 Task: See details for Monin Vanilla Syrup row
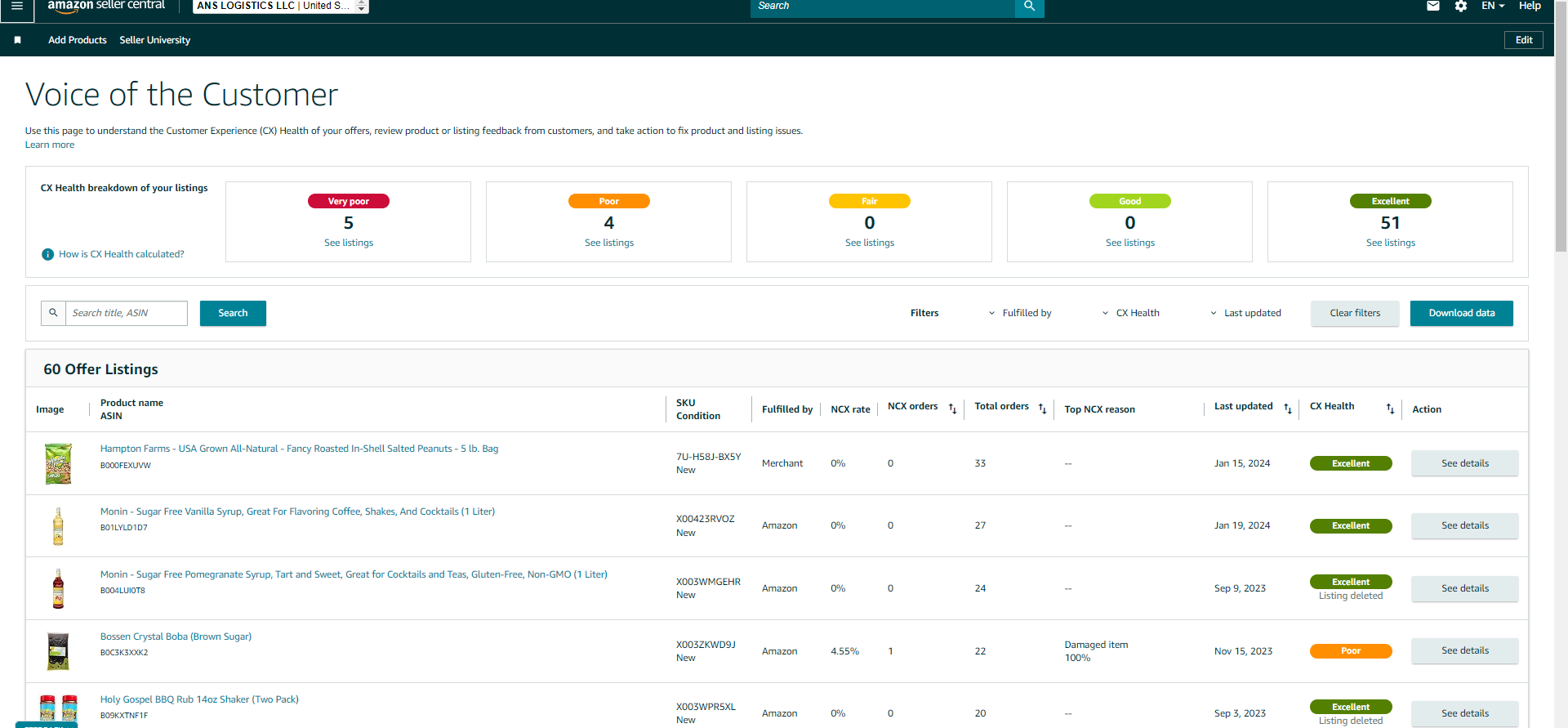pos(1465,525)
